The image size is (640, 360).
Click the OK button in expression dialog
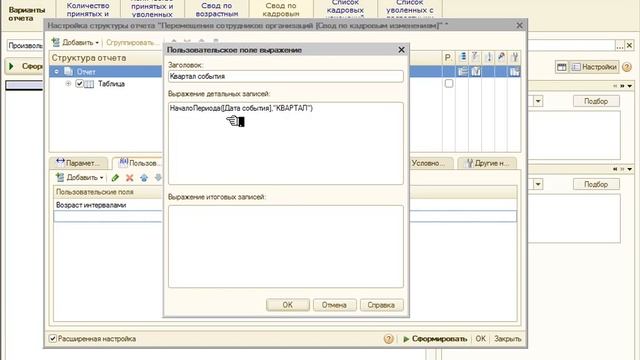point(287,305)
